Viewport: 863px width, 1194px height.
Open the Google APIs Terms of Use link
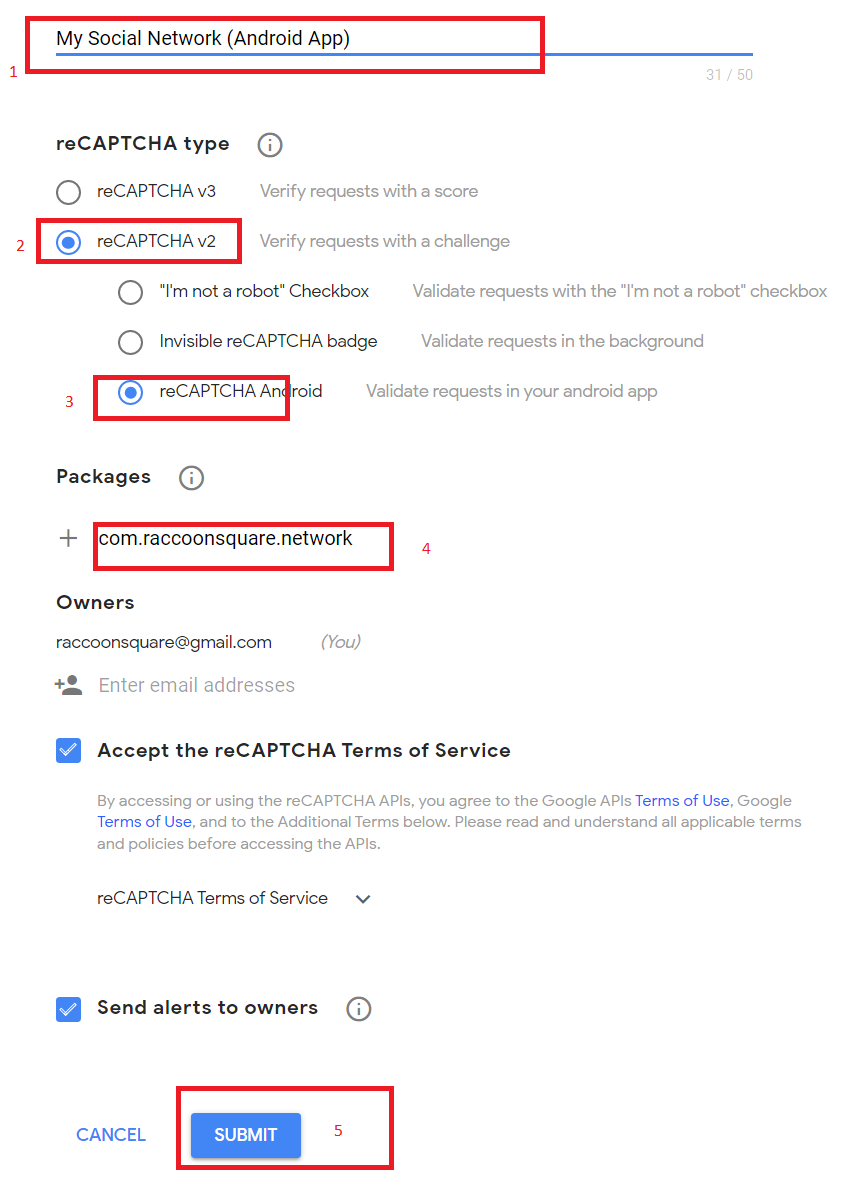pyautogui.click(x=682, y=800)
